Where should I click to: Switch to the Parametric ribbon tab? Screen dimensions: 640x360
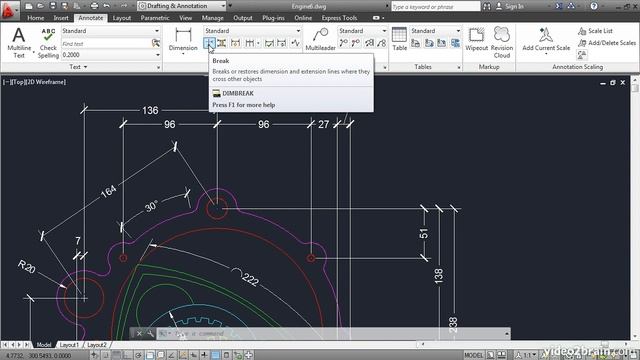coord(155,18)
